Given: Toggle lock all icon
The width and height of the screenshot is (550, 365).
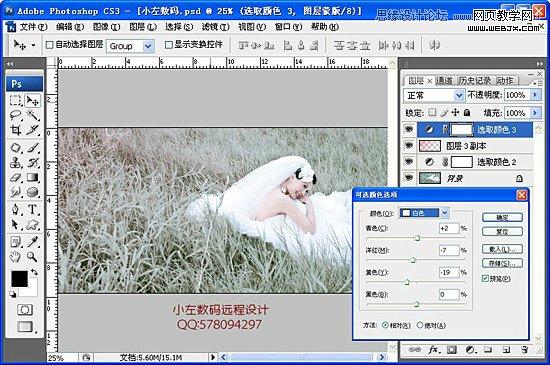Looking at the screenshot, I should click(x=467, y=113).
